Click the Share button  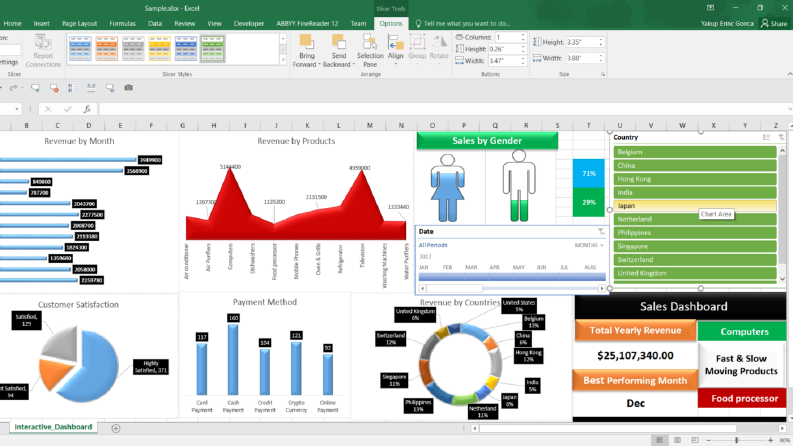[x=774, y=23]
